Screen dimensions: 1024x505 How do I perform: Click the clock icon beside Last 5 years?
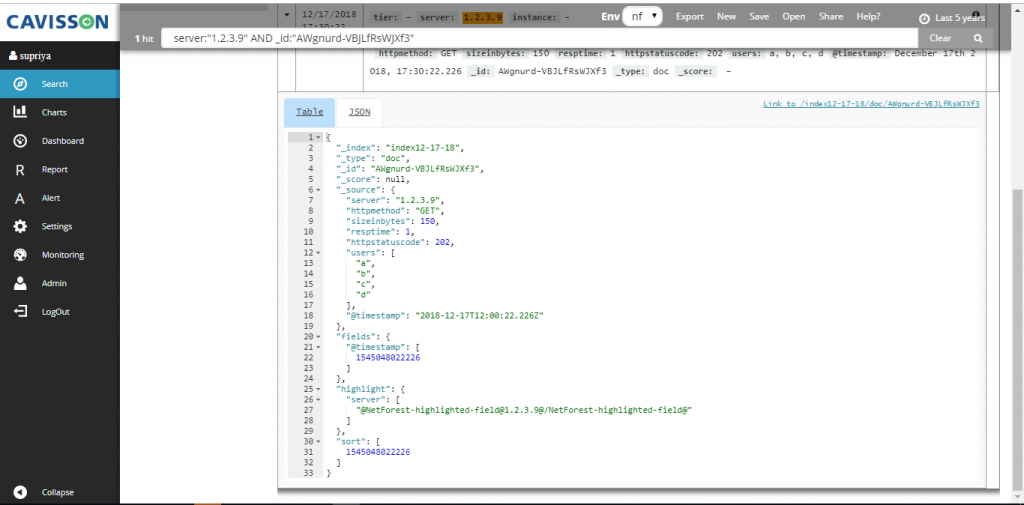[923, 17]
